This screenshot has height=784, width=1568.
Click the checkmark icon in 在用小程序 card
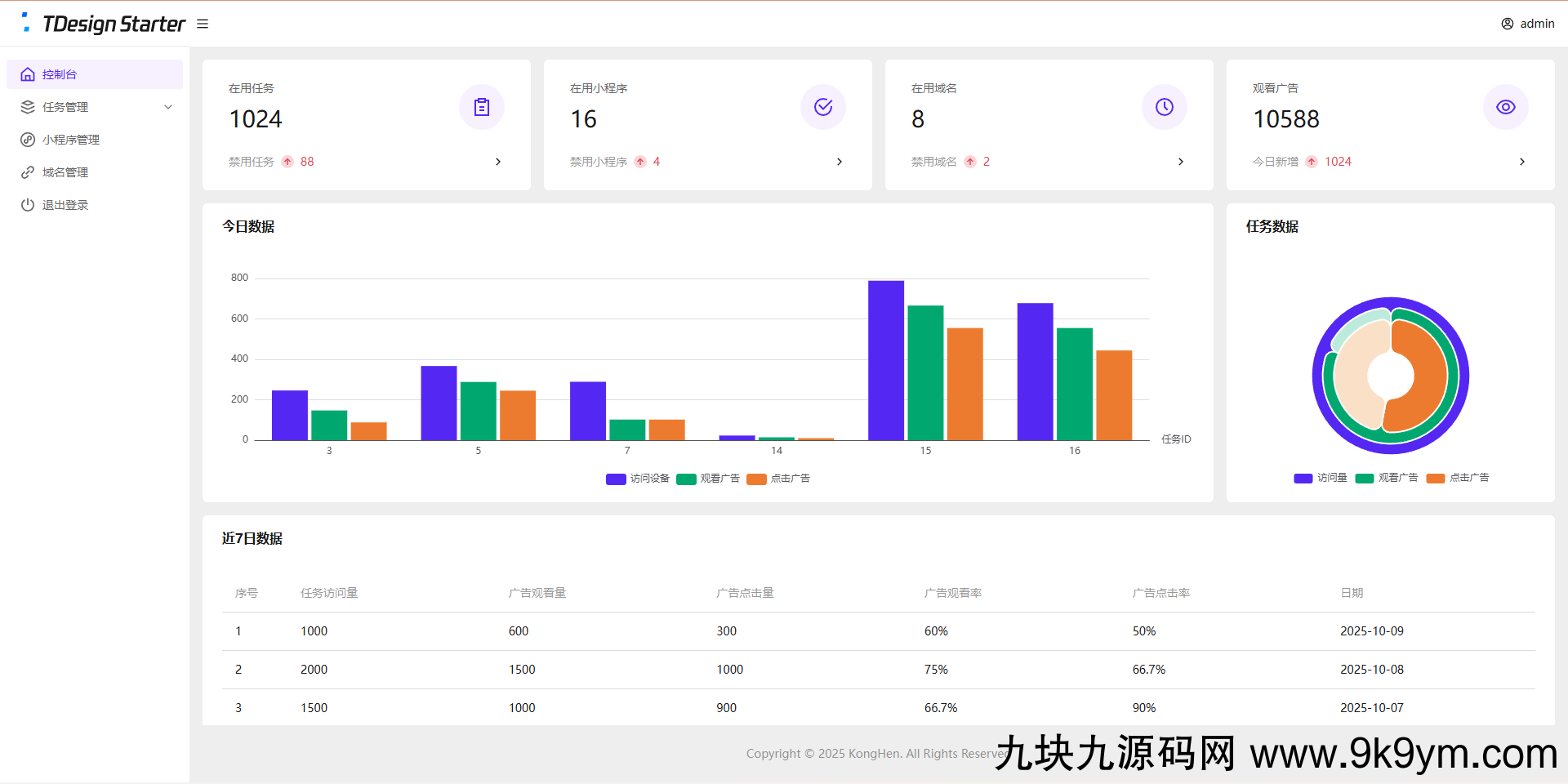[x=823, y=107]
